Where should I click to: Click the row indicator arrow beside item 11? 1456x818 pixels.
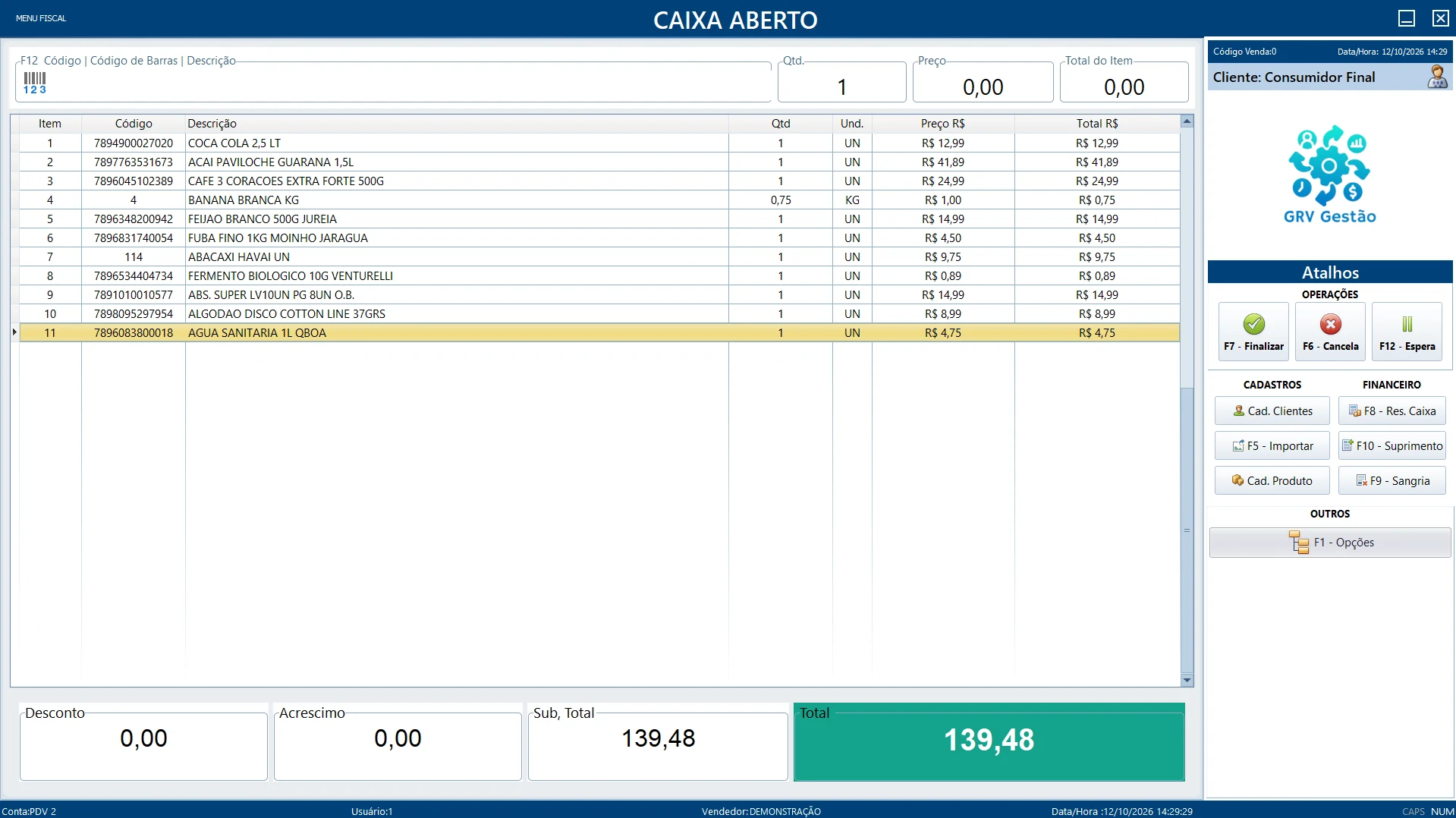point(14,332)
